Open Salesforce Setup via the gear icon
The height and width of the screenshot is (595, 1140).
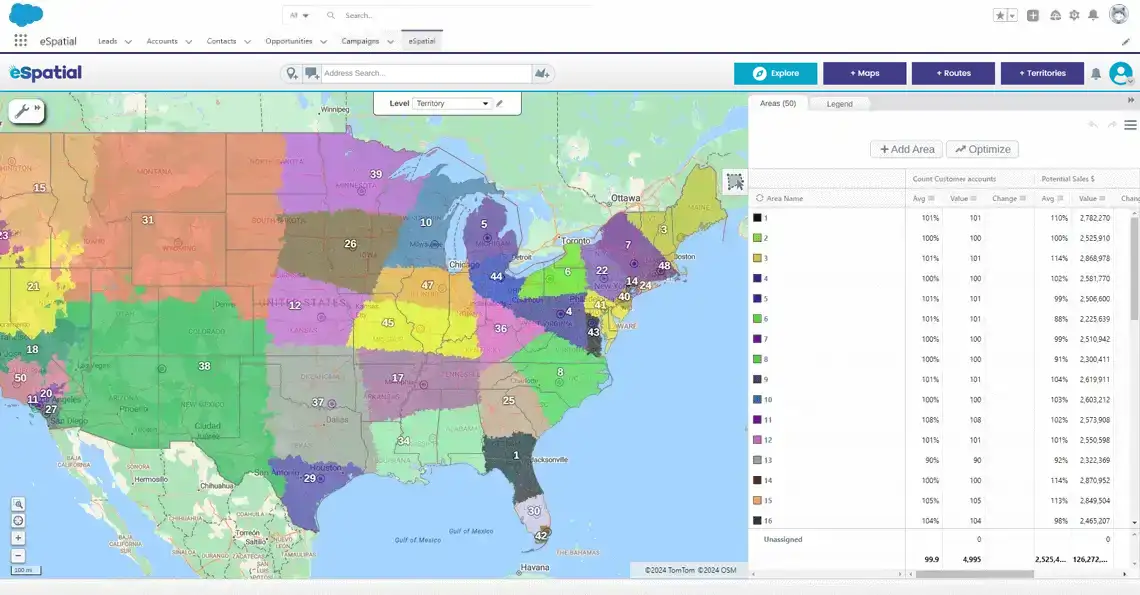click(x=1073, y=15)
